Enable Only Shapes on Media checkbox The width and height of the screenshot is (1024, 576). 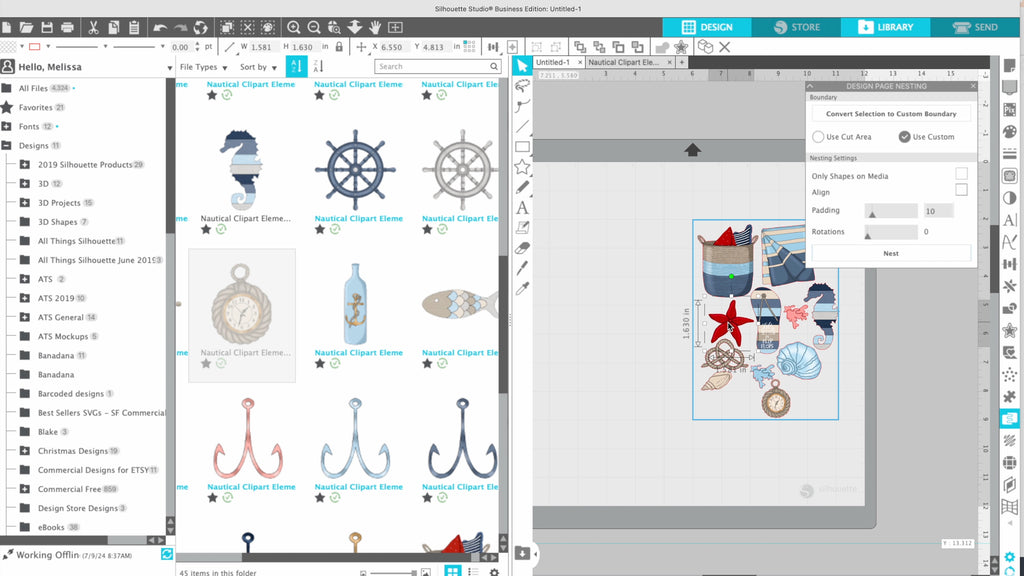coord(961,175)
